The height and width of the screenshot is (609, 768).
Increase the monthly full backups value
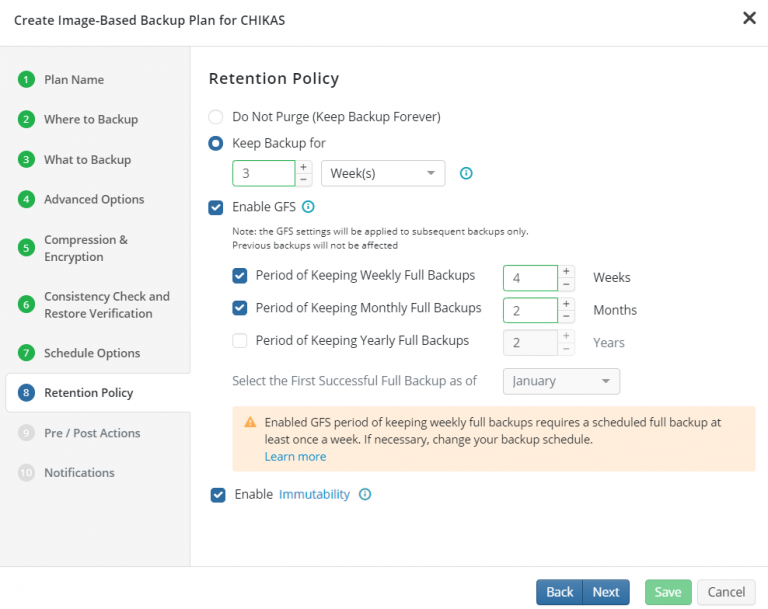point(566,303)
